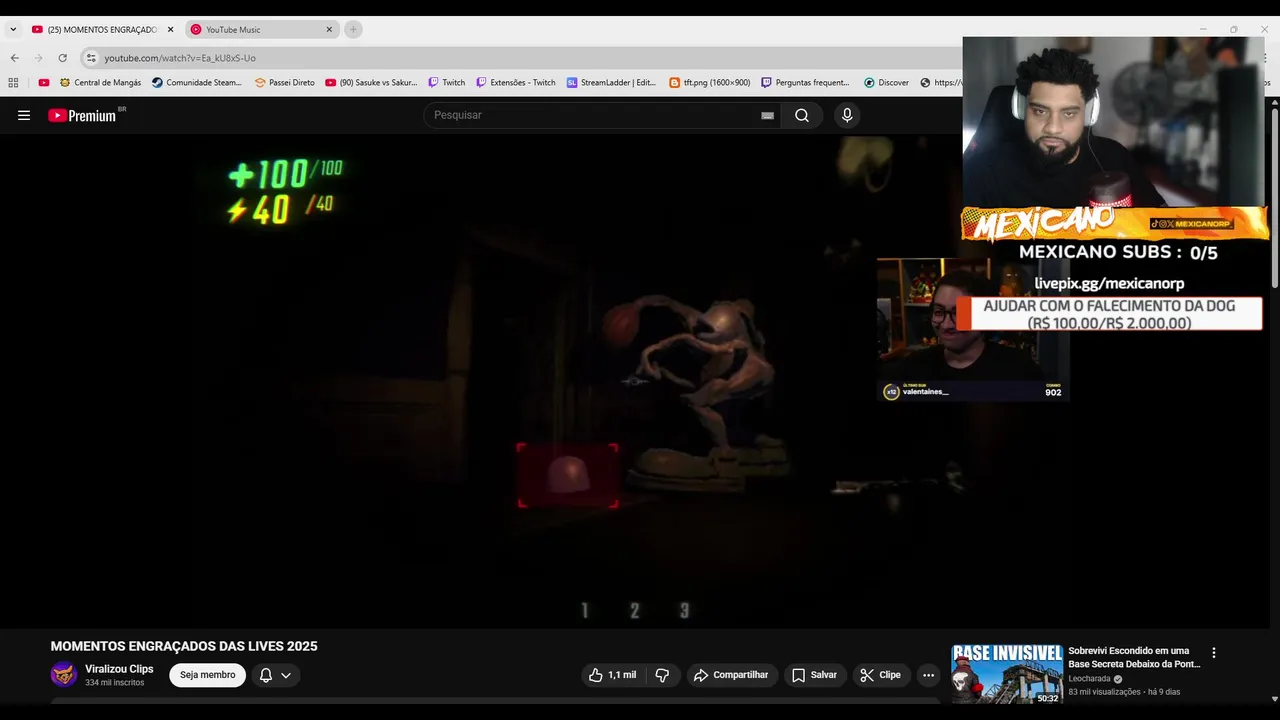
Task: Open notification bell dropdown for channel
Action: point(275,675)
